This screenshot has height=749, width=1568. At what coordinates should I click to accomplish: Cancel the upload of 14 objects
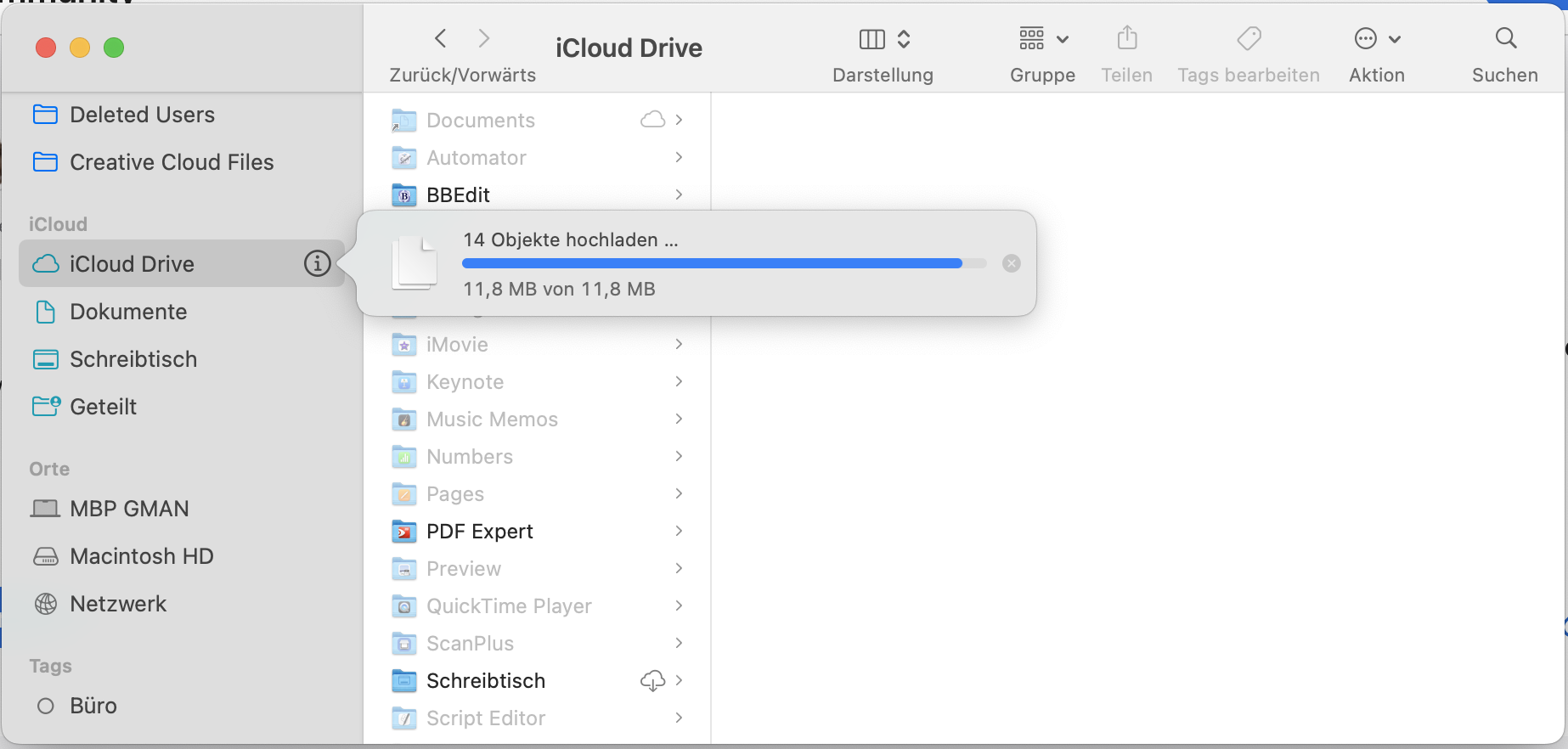tap(1011, 263)
